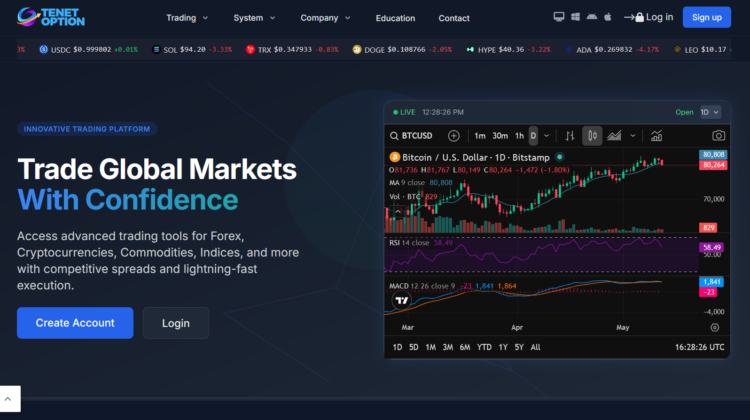Click the Bitcoin / U.S. Dollar chart title
This screenshot has height=420, width=750.
pyautogui.click(x=475, y=157)
